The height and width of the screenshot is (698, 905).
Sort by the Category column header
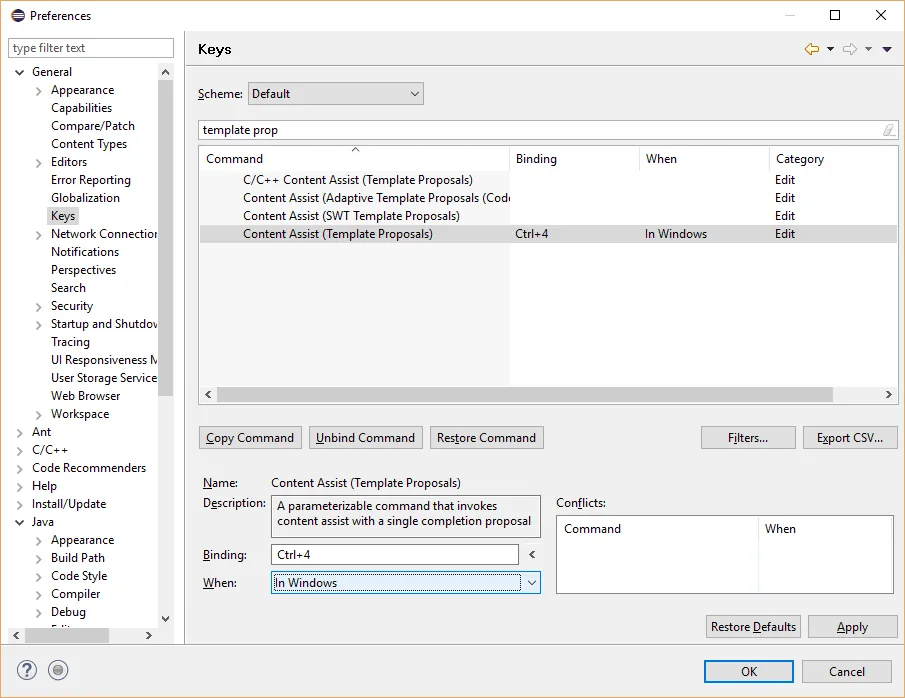coord(833,159)
